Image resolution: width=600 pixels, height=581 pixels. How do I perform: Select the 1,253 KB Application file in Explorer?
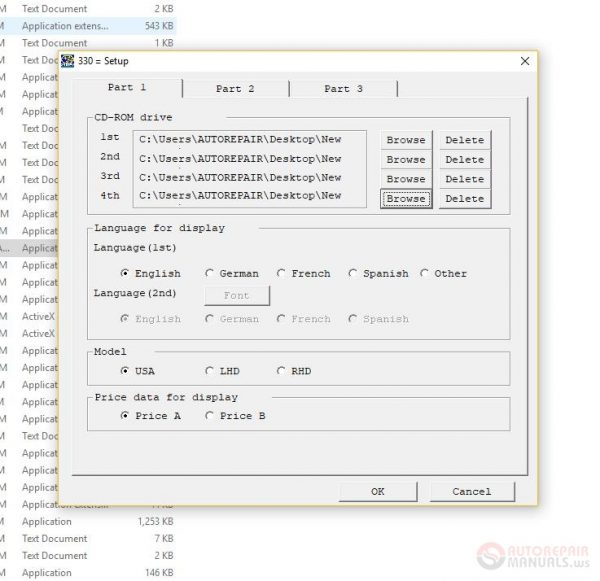point(88,522)
